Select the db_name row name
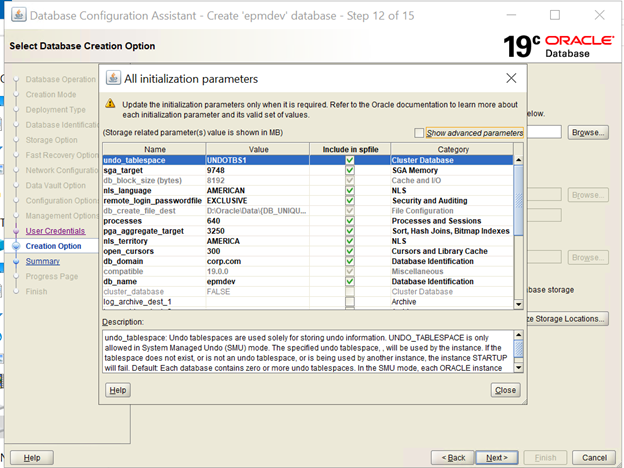 pyautogui.click(x=154, y=281)
